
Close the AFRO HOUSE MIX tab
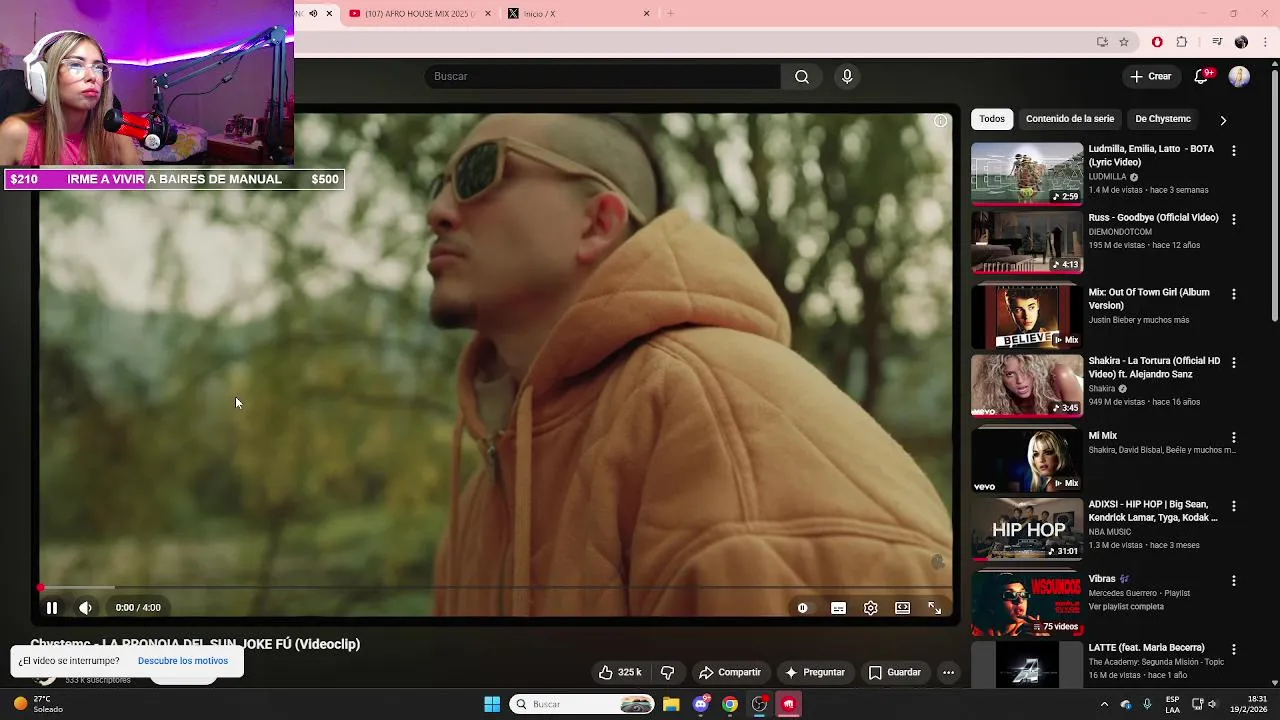(x=488, y=14)
